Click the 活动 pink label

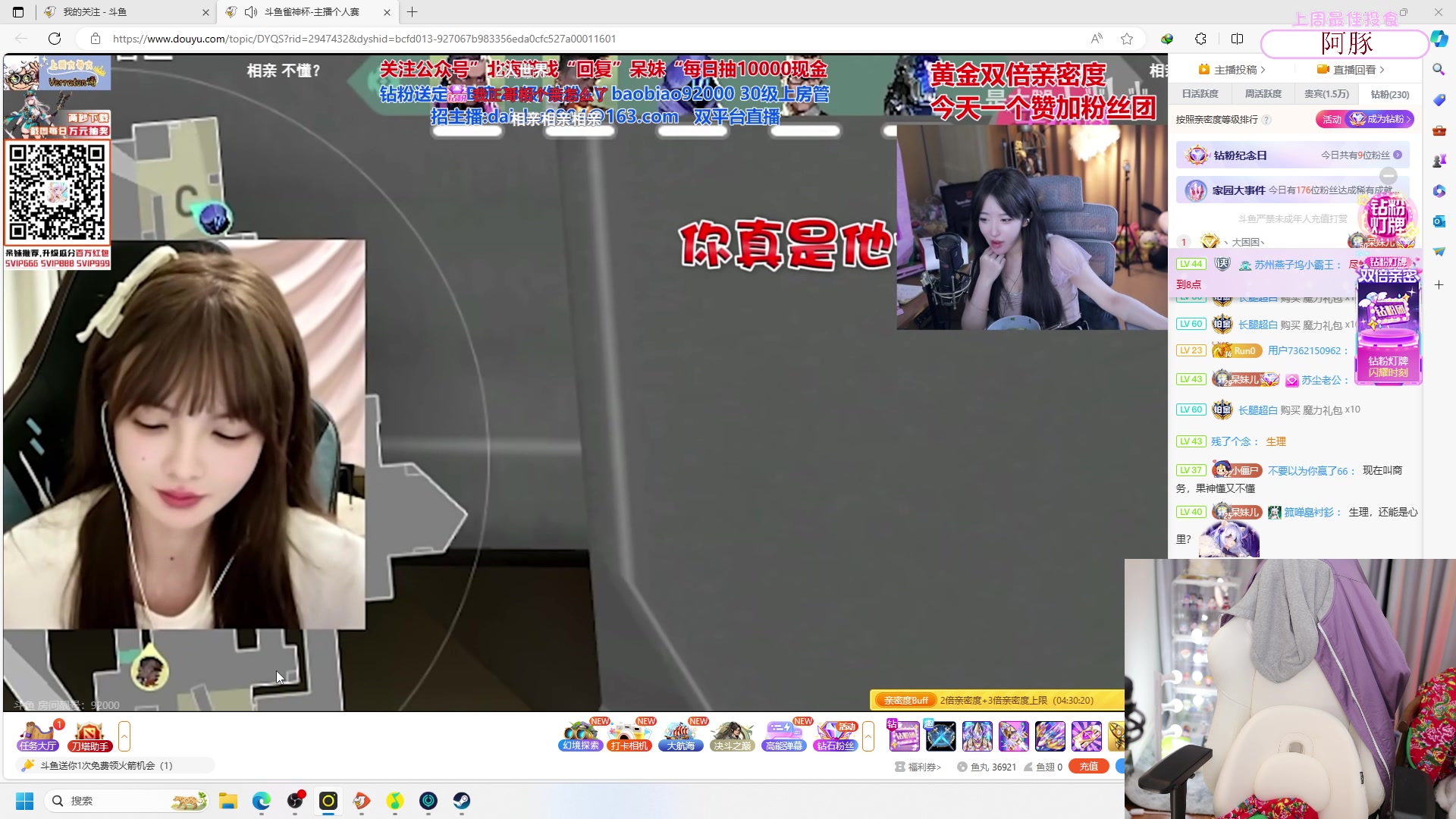(1332, 119)
